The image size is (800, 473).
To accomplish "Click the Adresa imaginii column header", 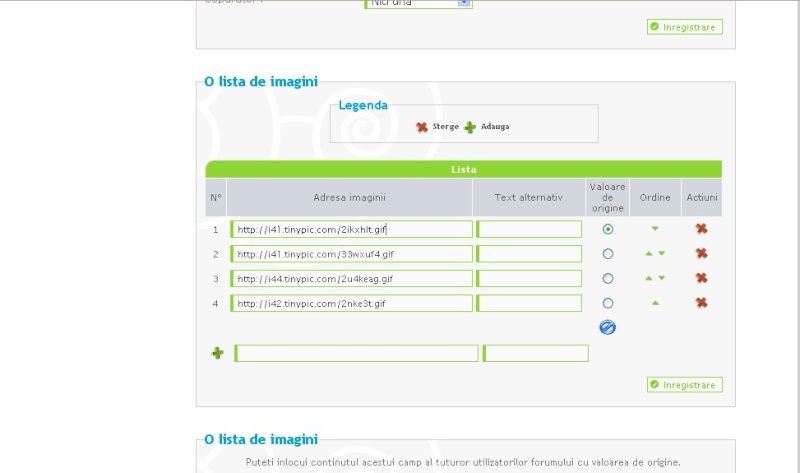I will tap(349, 197).
